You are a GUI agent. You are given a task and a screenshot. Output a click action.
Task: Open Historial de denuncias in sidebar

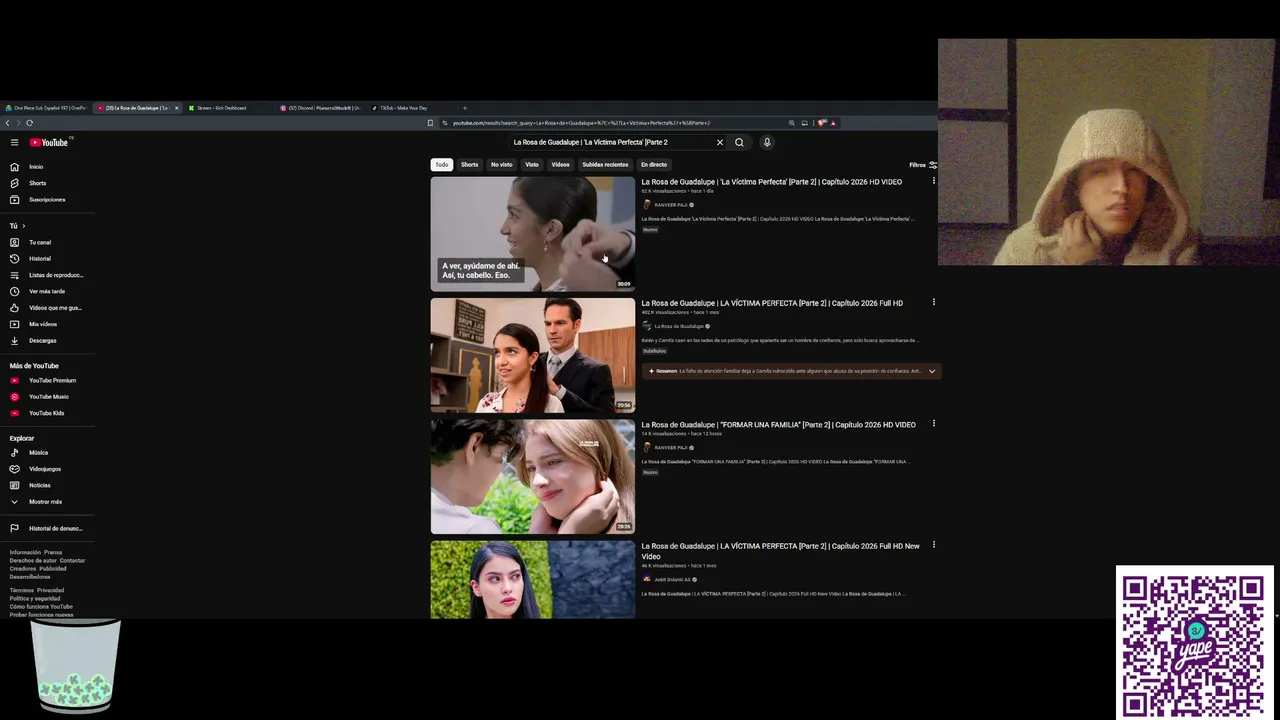coord(48,528)
